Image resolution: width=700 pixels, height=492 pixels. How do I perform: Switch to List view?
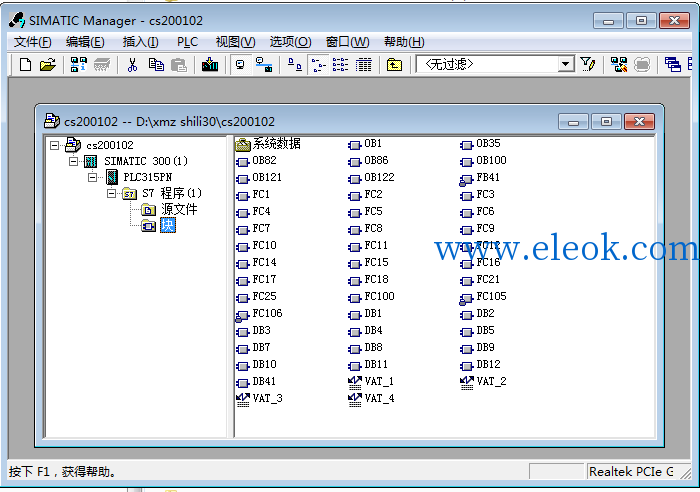(x=340, y=65)
